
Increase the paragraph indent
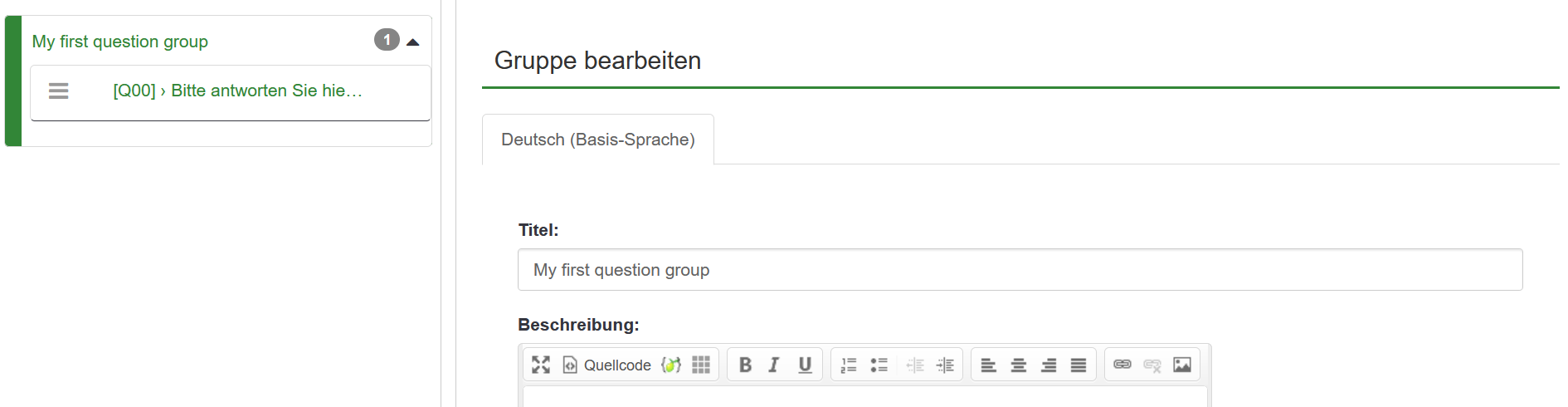tap(945, 365)
